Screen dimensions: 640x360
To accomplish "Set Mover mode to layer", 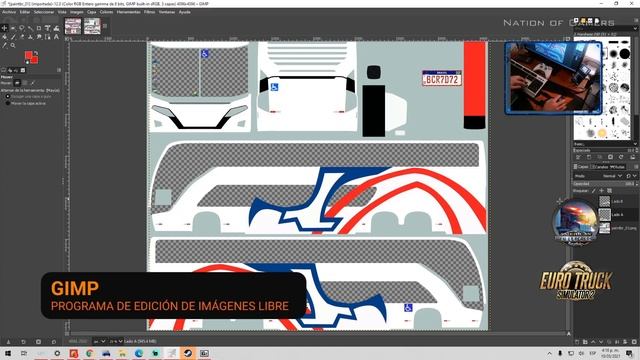I will click(17, 83).
